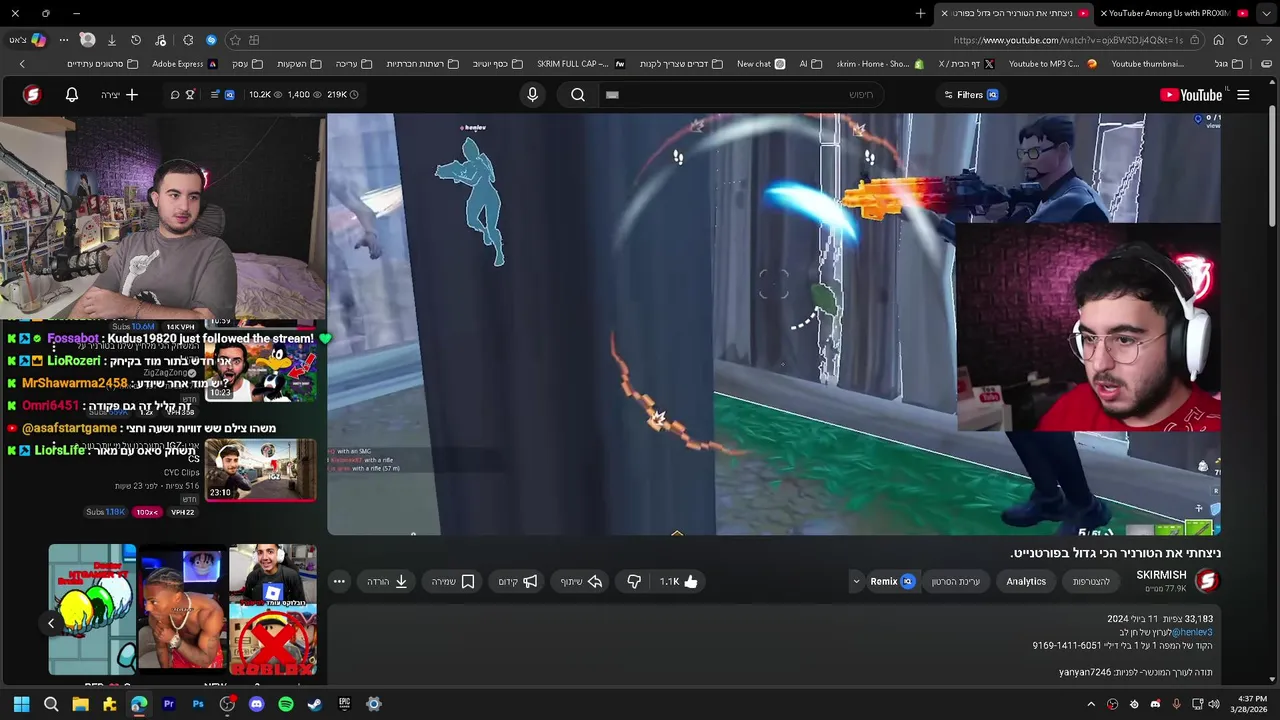
Task: Open browser downloads
Action: click(111, 40)
